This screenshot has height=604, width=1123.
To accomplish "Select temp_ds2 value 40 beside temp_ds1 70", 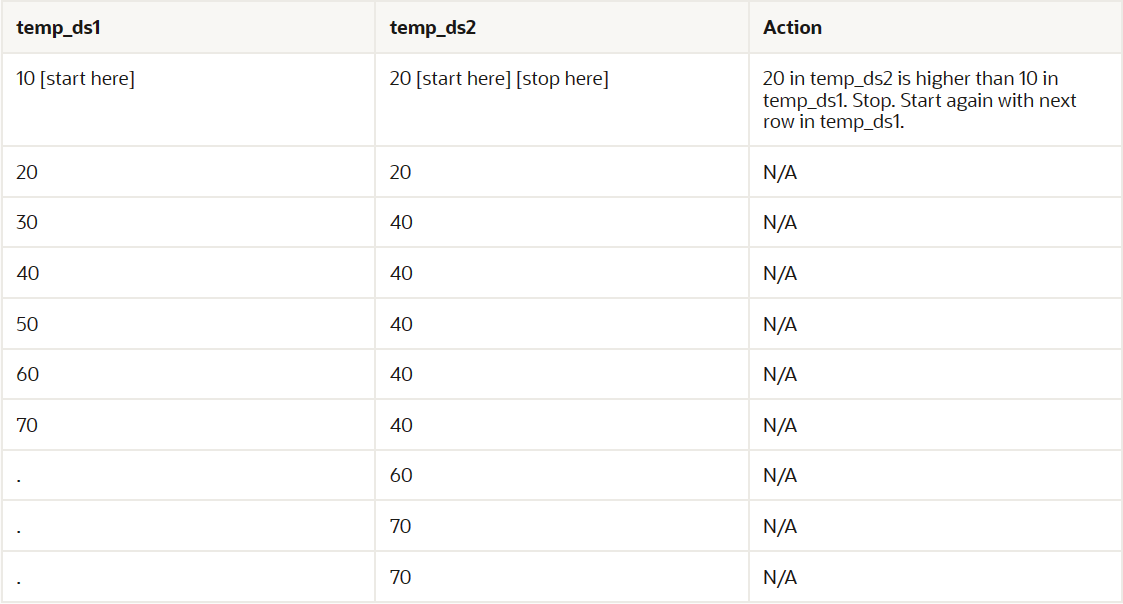I will pos(401,426).
